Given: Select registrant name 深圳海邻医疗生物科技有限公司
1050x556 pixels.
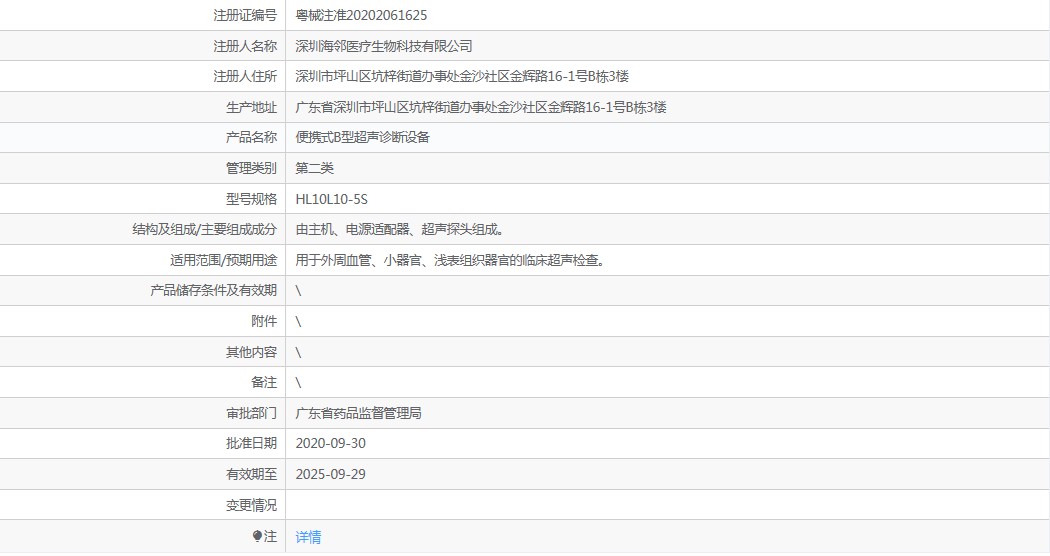Looking at the screenshot, I should [384, 46].
